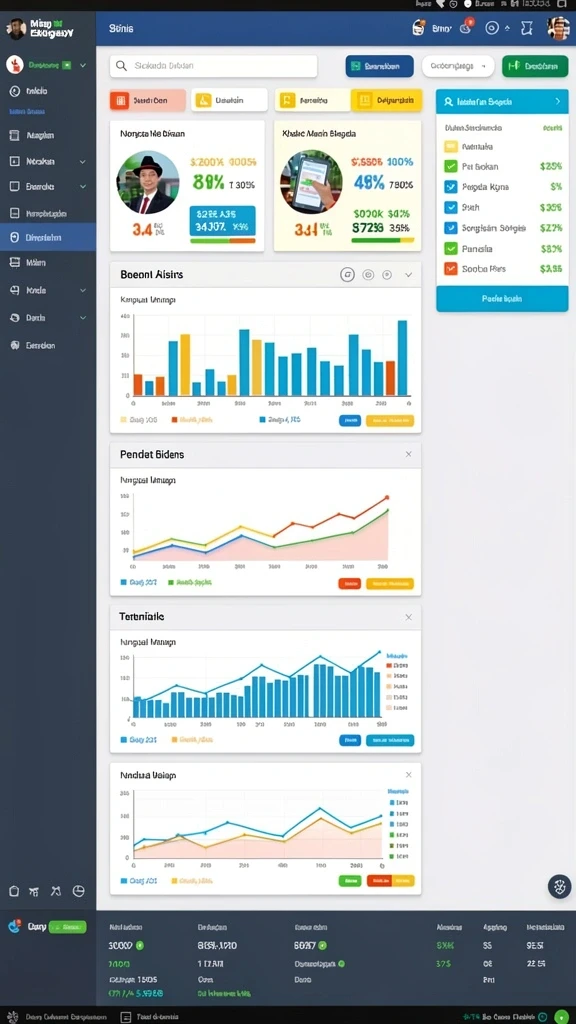The height and width of the screenshot is (1024, 576).
Task: Click the green-orange progress bar in first profile card
Action: (x=223, y=240)
